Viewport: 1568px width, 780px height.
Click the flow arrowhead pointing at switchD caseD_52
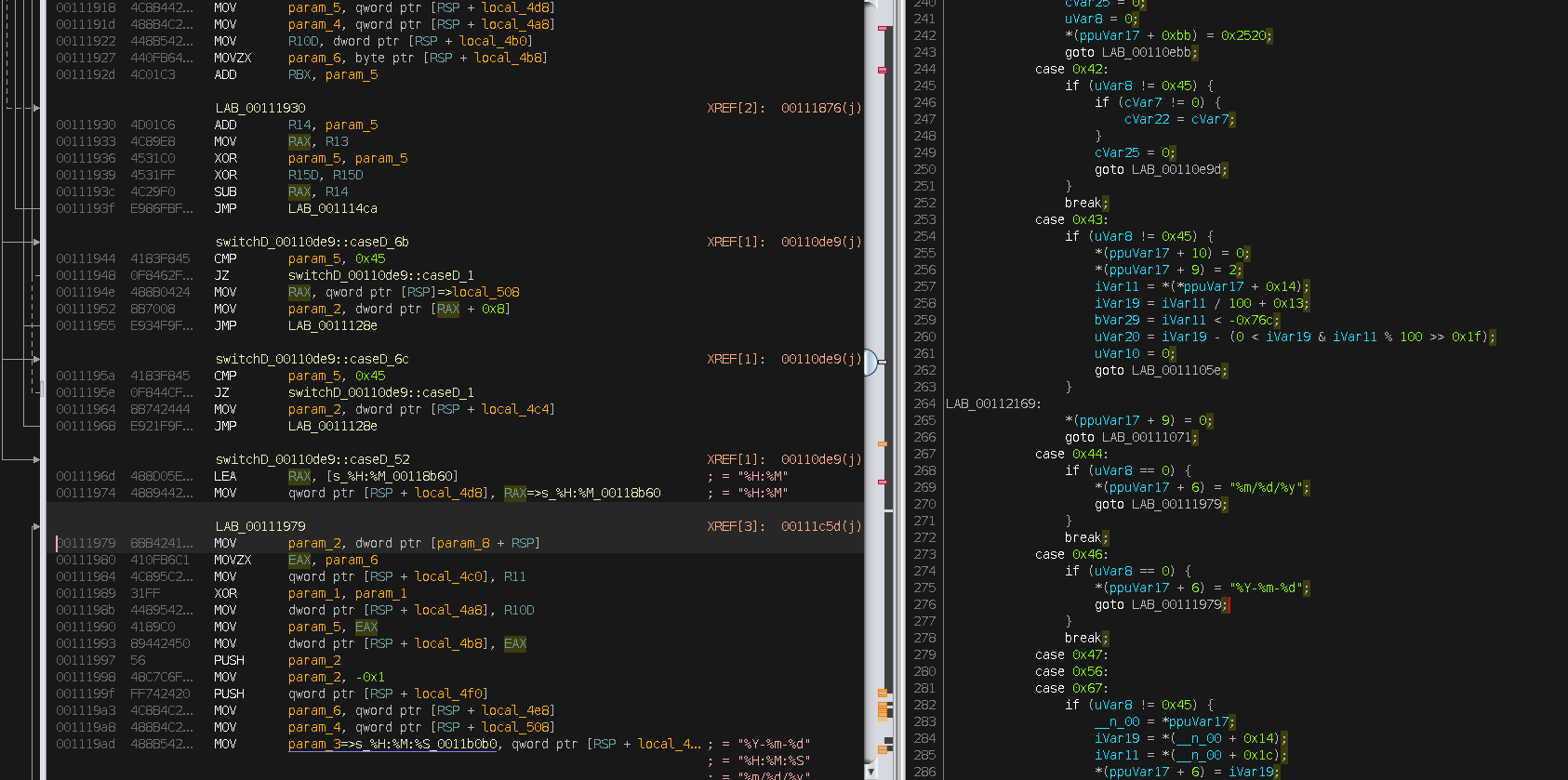click(x=36, y=459)
